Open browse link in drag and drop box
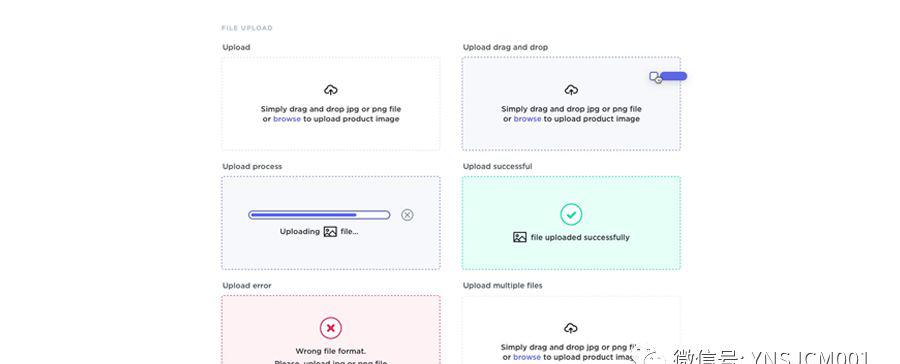Image resolution: width=900 pixels, height=364 pixels. point(527,119)
